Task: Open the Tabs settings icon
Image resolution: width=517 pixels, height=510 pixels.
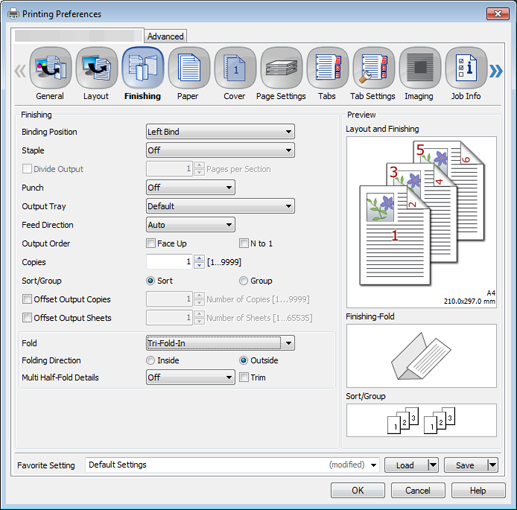Action: (x=327, y=68)
